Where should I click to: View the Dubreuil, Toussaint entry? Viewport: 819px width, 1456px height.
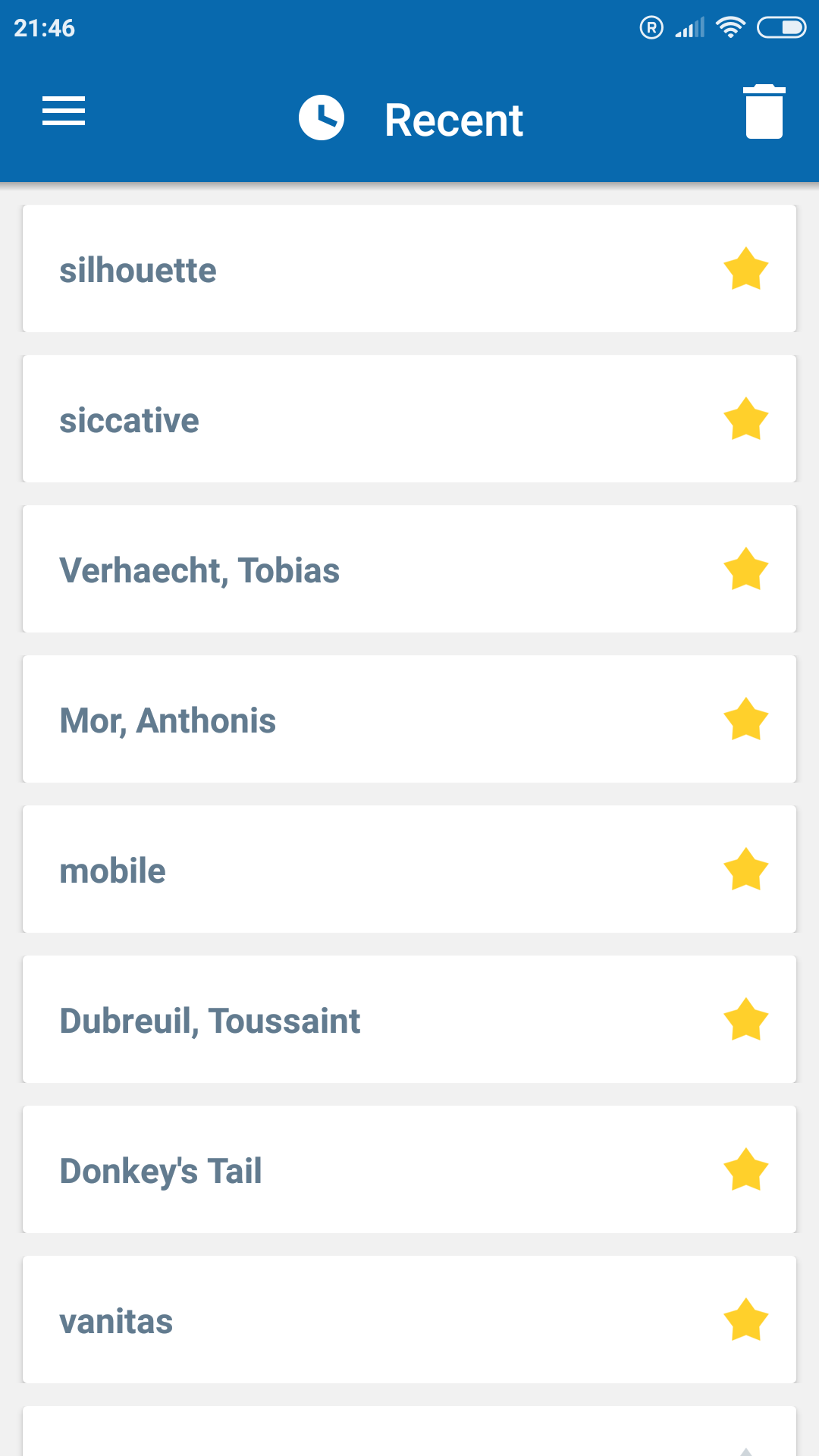(x=409, y=1019)
